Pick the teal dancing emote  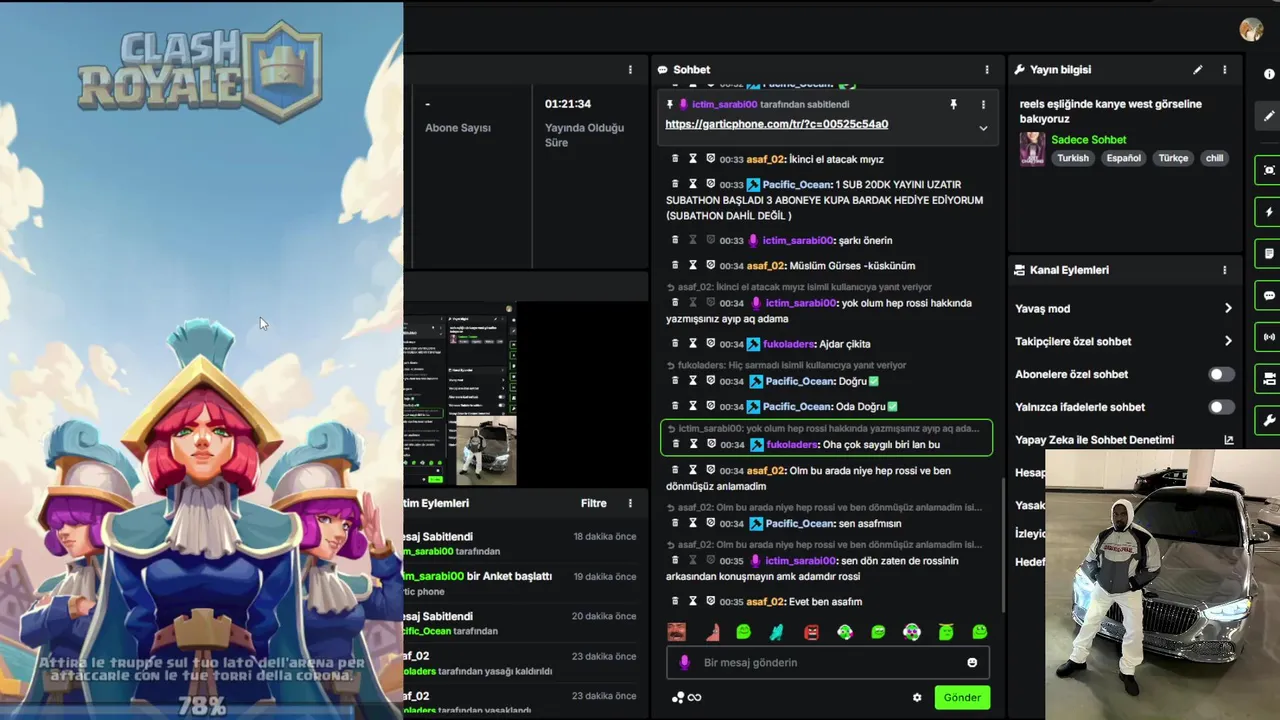pyautogui.click(x=776, y=632)
